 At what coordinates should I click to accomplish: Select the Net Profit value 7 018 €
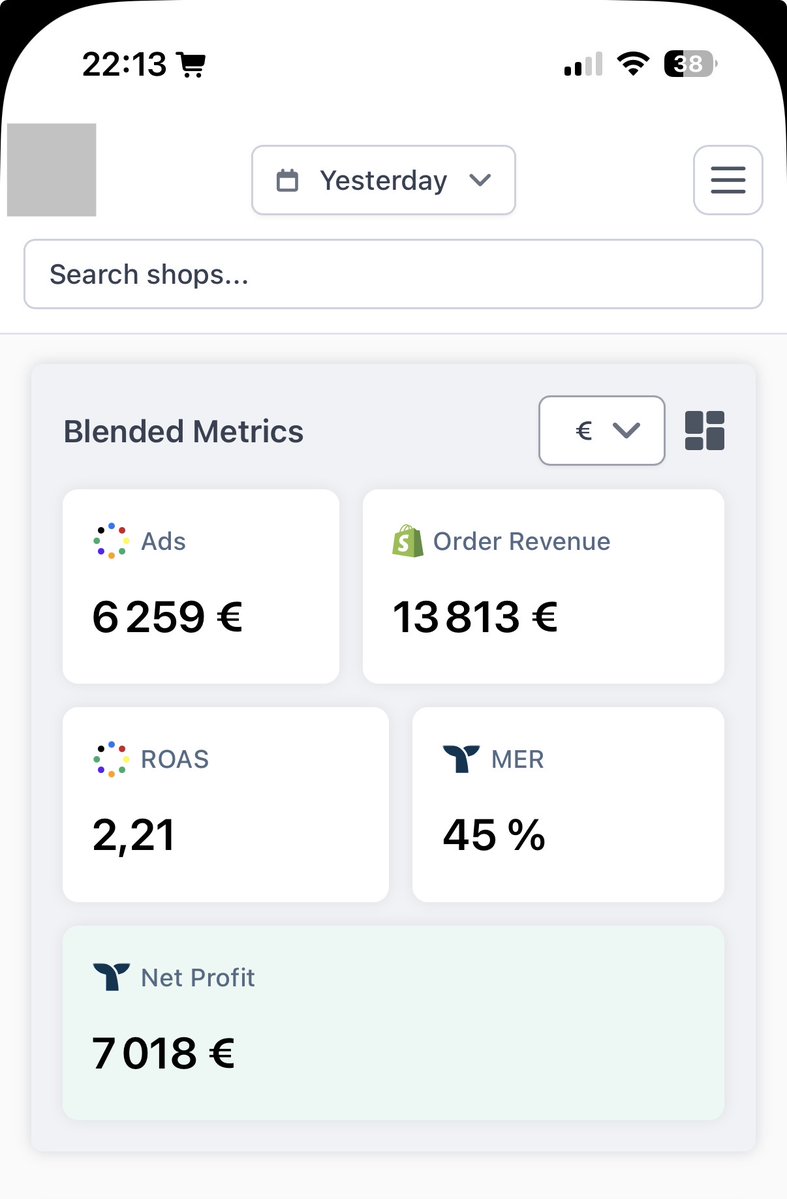click(163, 1053)
